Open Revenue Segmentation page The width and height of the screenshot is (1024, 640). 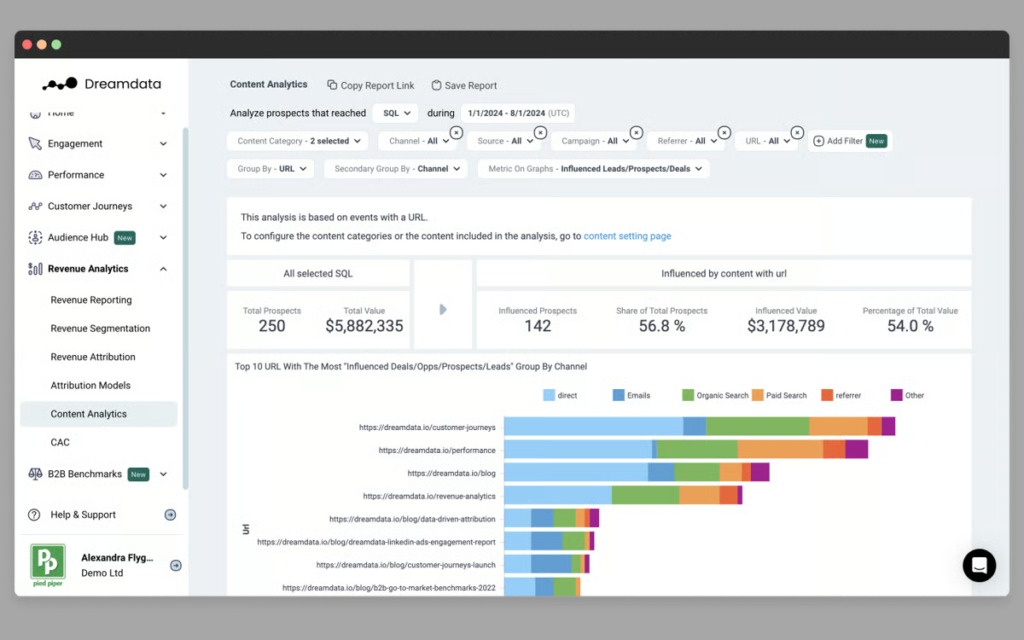[101, 328]
